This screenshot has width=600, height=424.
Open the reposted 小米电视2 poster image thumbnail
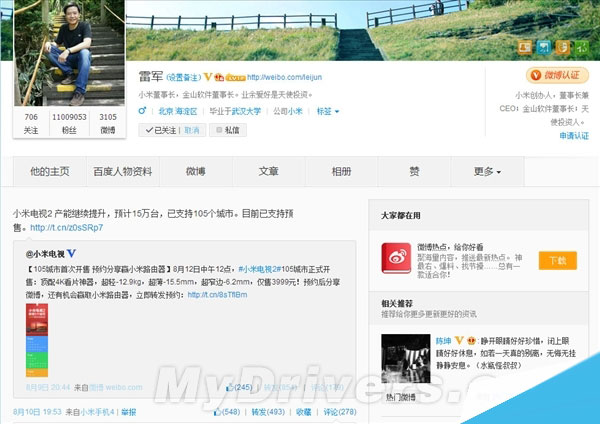point(37,340)
